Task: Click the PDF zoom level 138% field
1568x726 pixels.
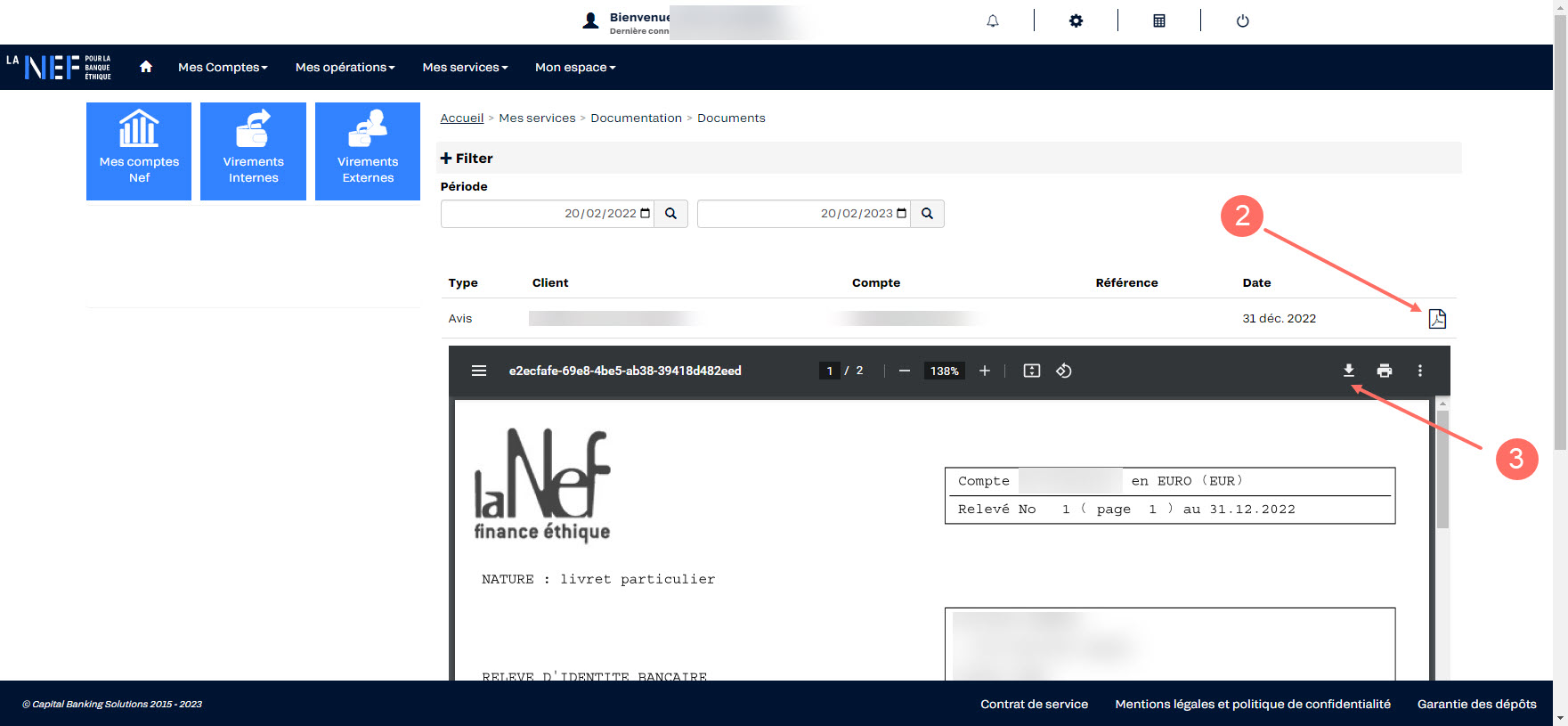Action: [944, 371]
